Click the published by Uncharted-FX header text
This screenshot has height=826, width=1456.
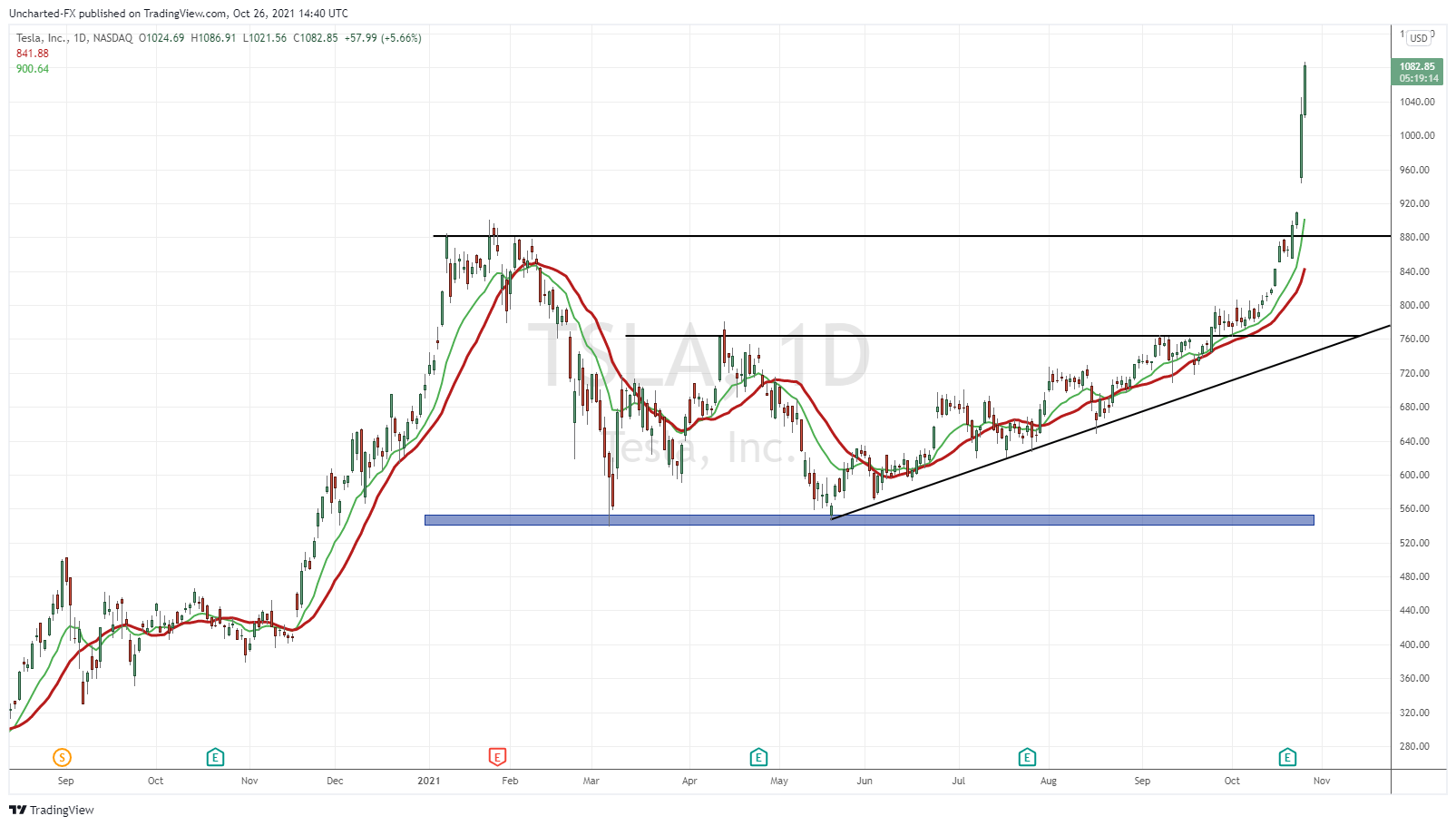point(179,14)
